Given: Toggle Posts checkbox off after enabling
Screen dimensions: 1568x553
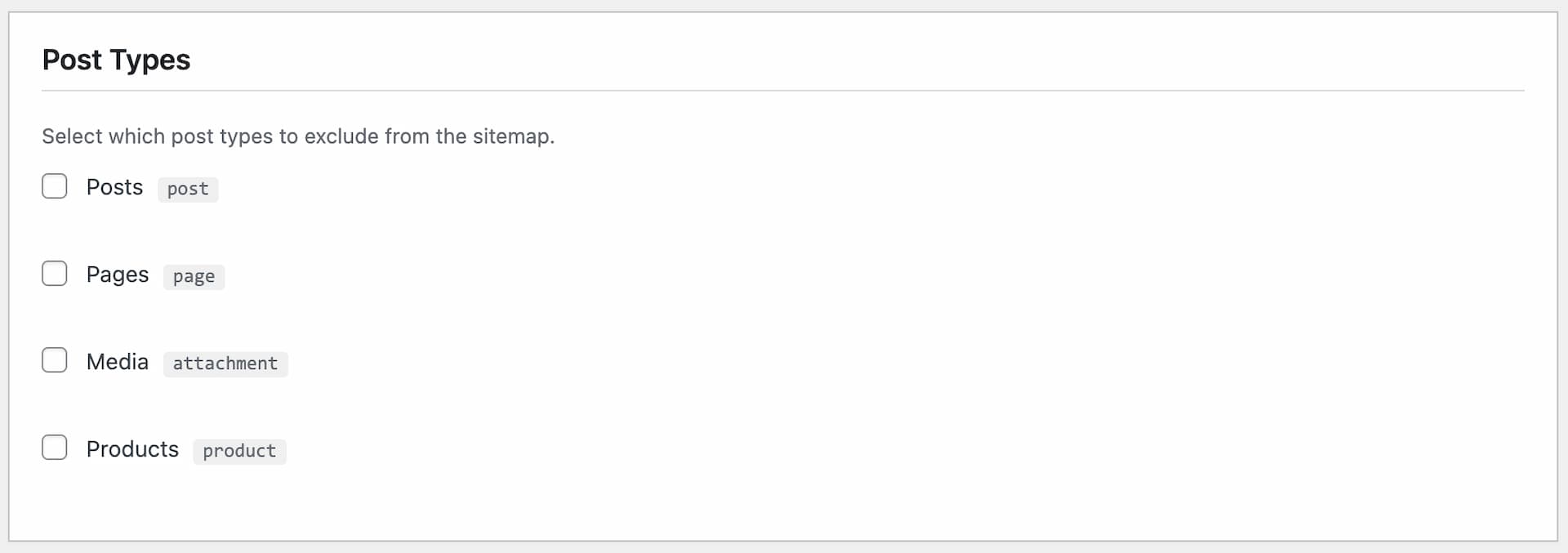Looking at the screenshot, I should click(54, 186).
